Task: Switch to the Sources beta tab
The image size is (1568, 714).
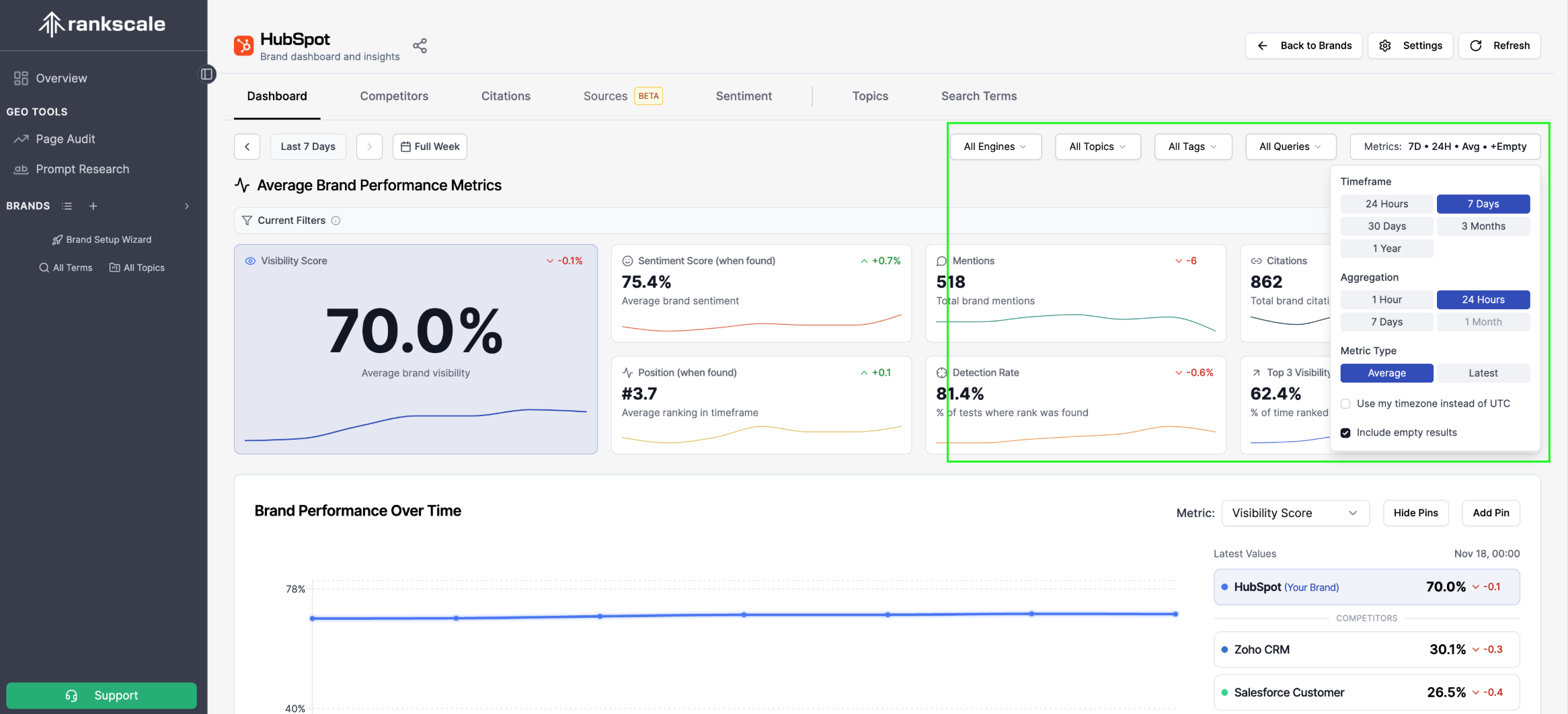Action: point(623,96)
